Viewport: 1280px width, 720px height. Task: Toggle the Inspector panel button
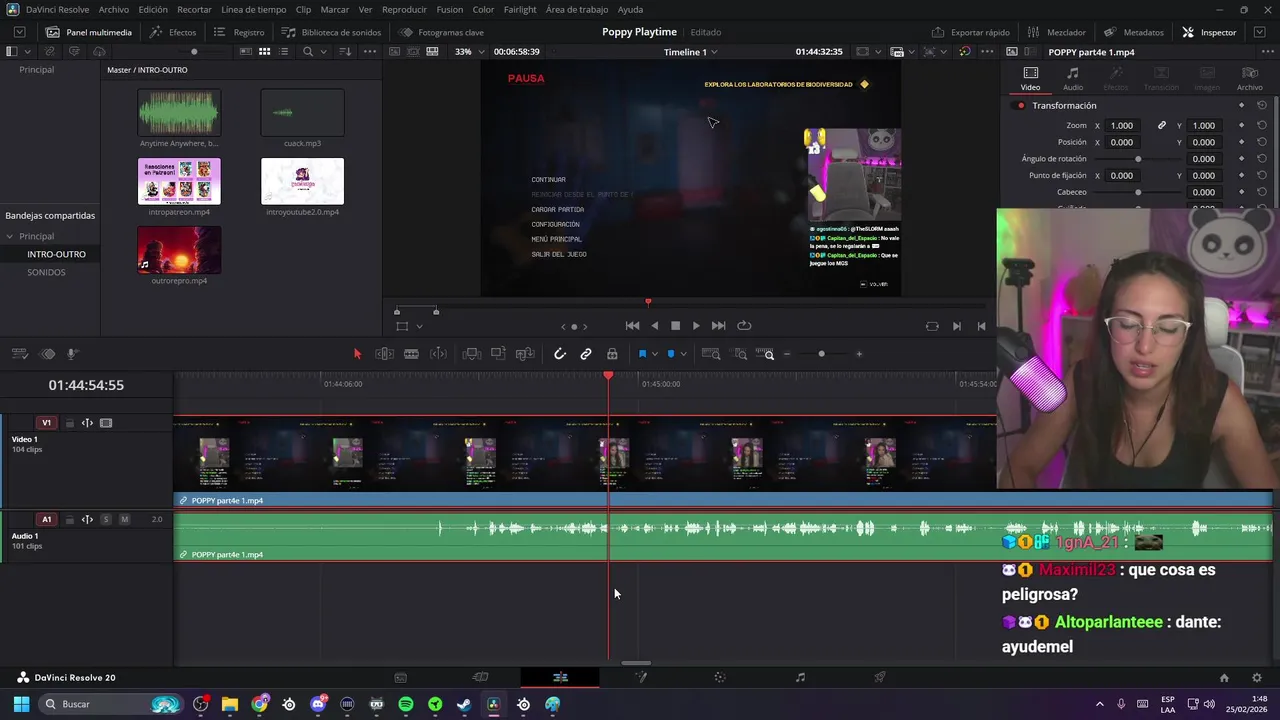coord(1209,32)
